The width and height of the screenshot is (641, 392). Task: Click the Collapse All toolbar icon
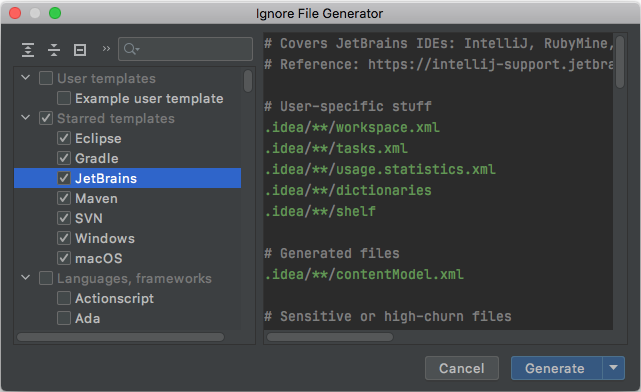click(54, 49)
